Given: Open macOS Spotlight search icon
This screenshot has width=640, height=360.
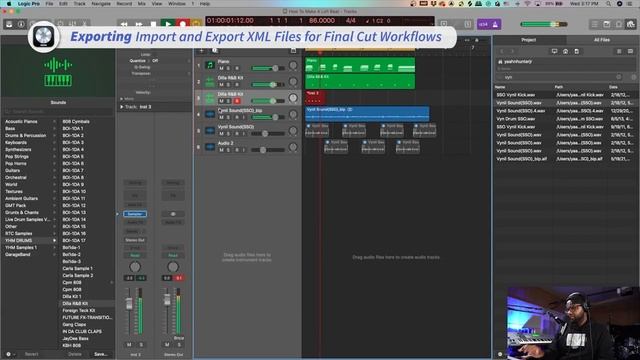Looking at the screenshot, I should point(608,4).
